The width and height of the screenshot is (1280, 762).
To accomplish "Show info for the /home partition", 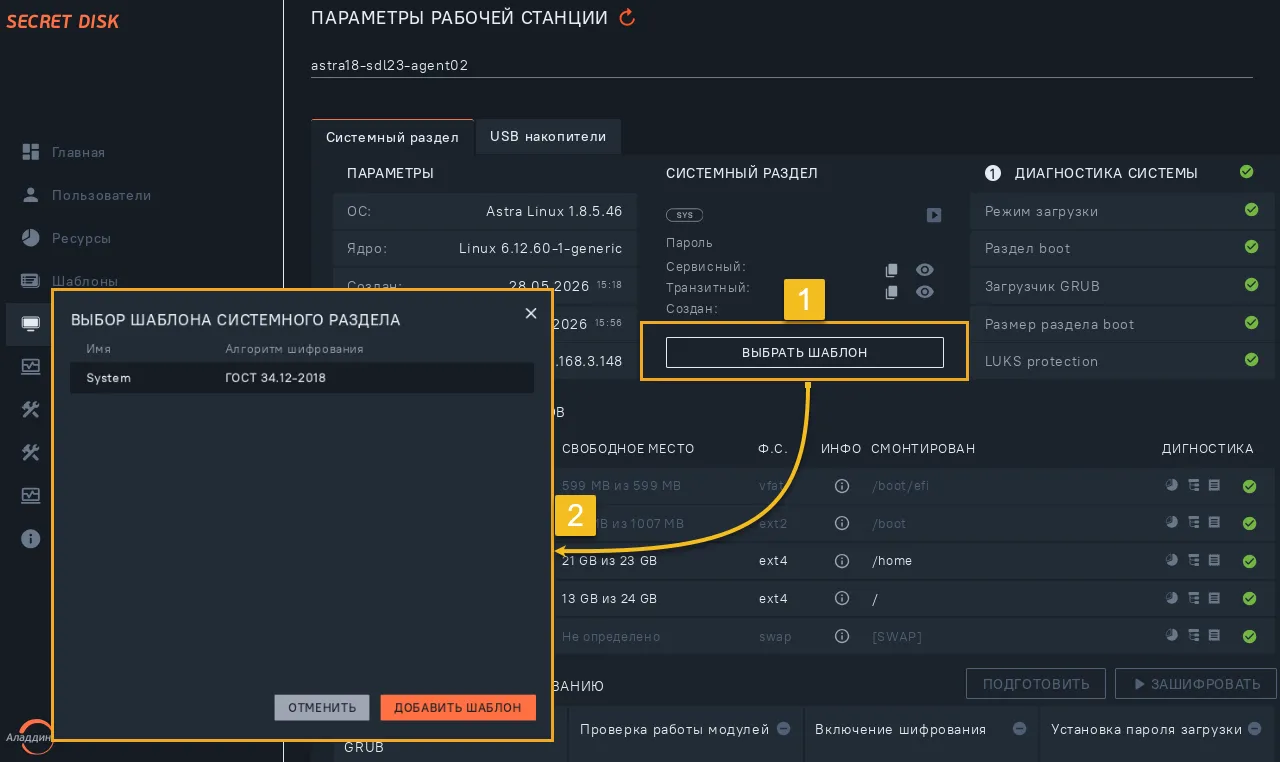I will click(841, 561).
